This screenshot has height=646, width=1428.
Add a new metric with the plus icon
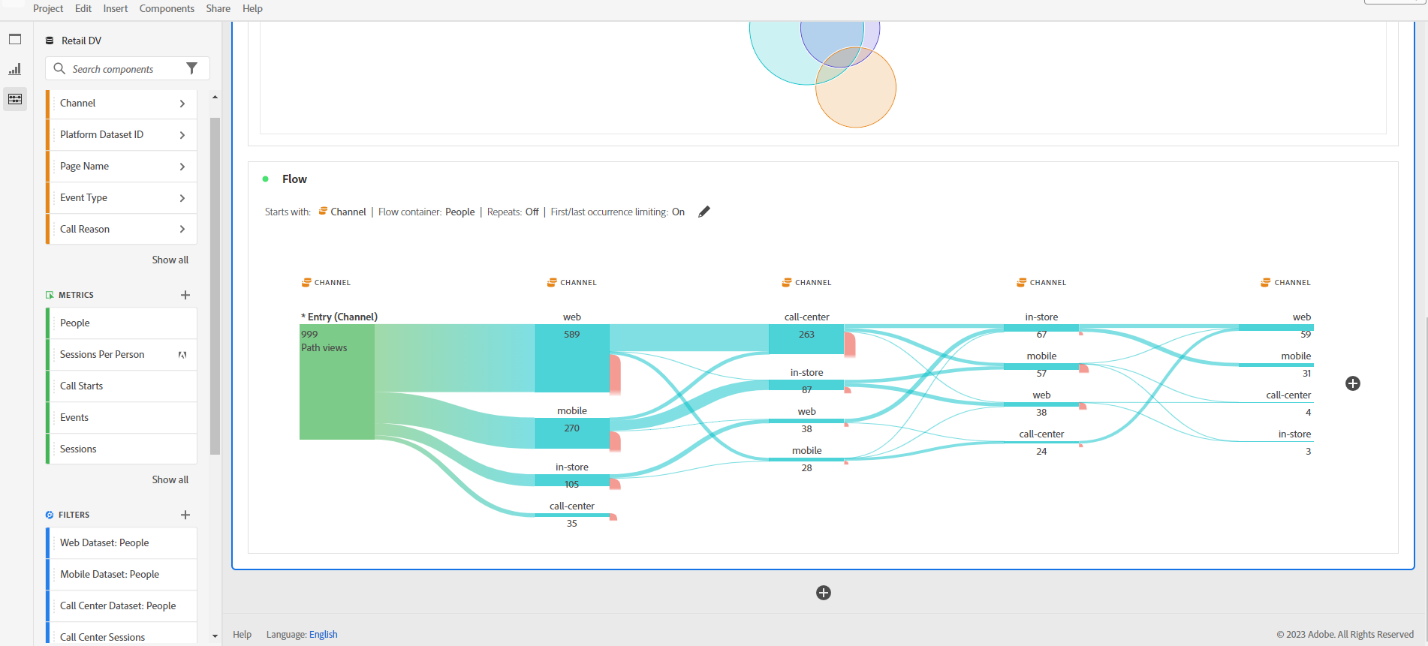(x=185, y=295)
